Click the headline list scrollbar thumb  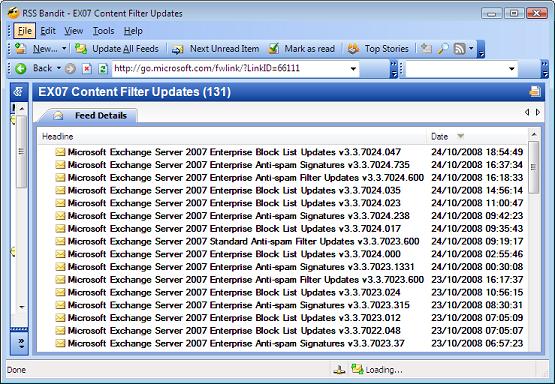pos(533,167)
